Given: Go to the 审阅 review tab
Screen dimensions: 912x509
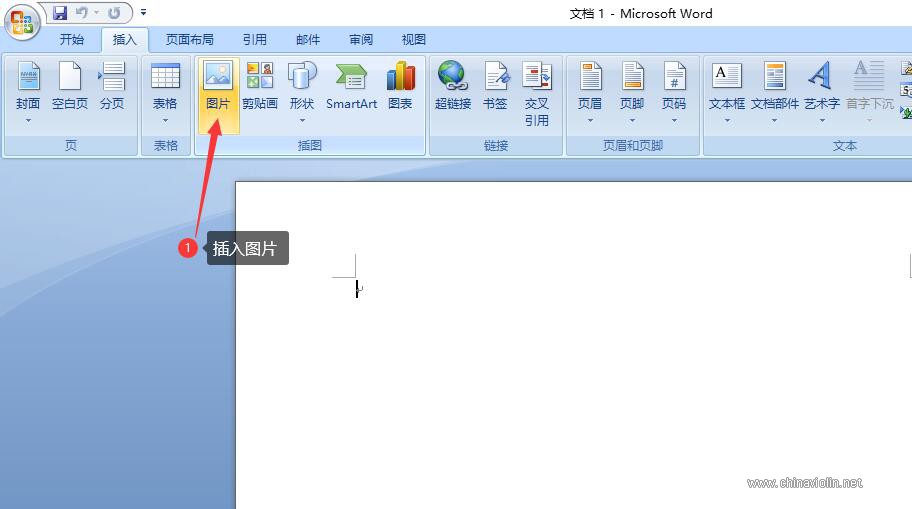Looking at the screenshot, I should point(361,40).
